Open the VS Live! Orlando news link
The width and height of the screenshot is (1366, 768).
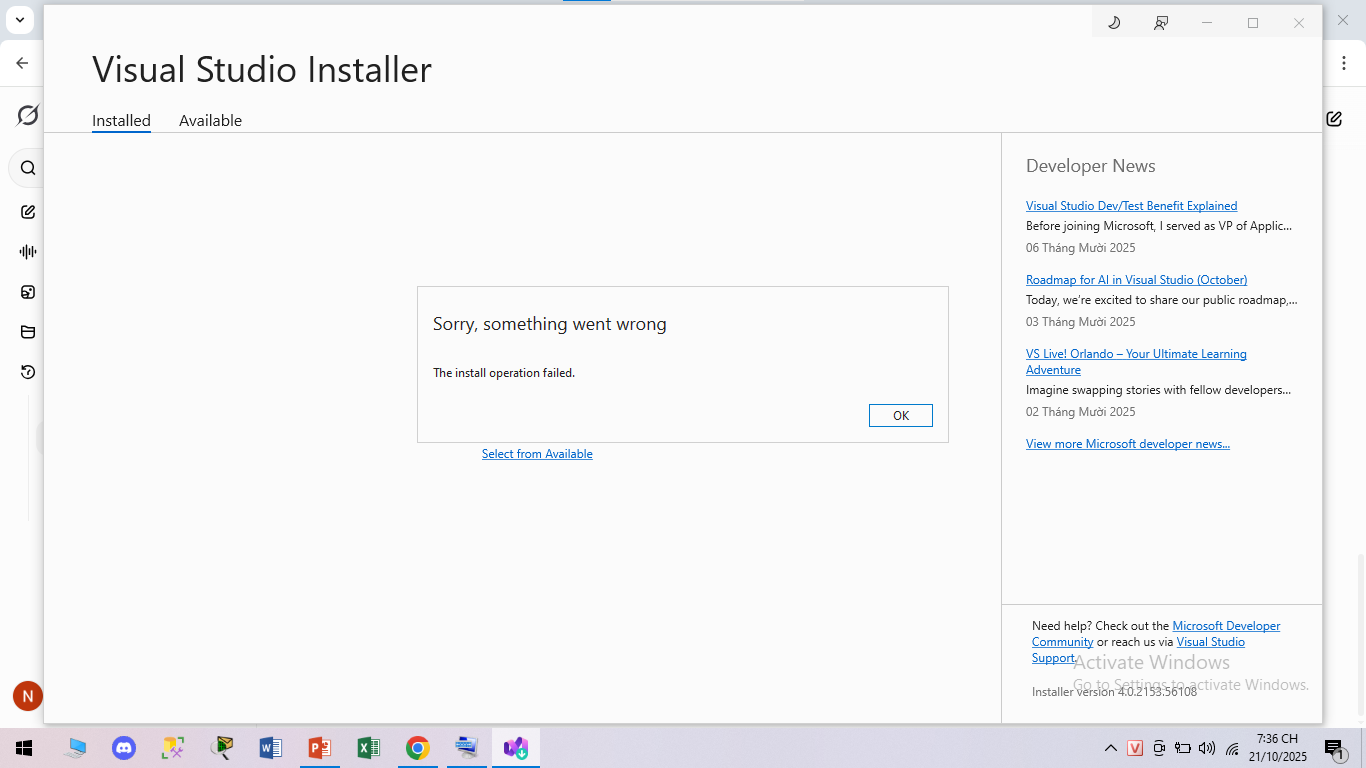click(1136, 354)
